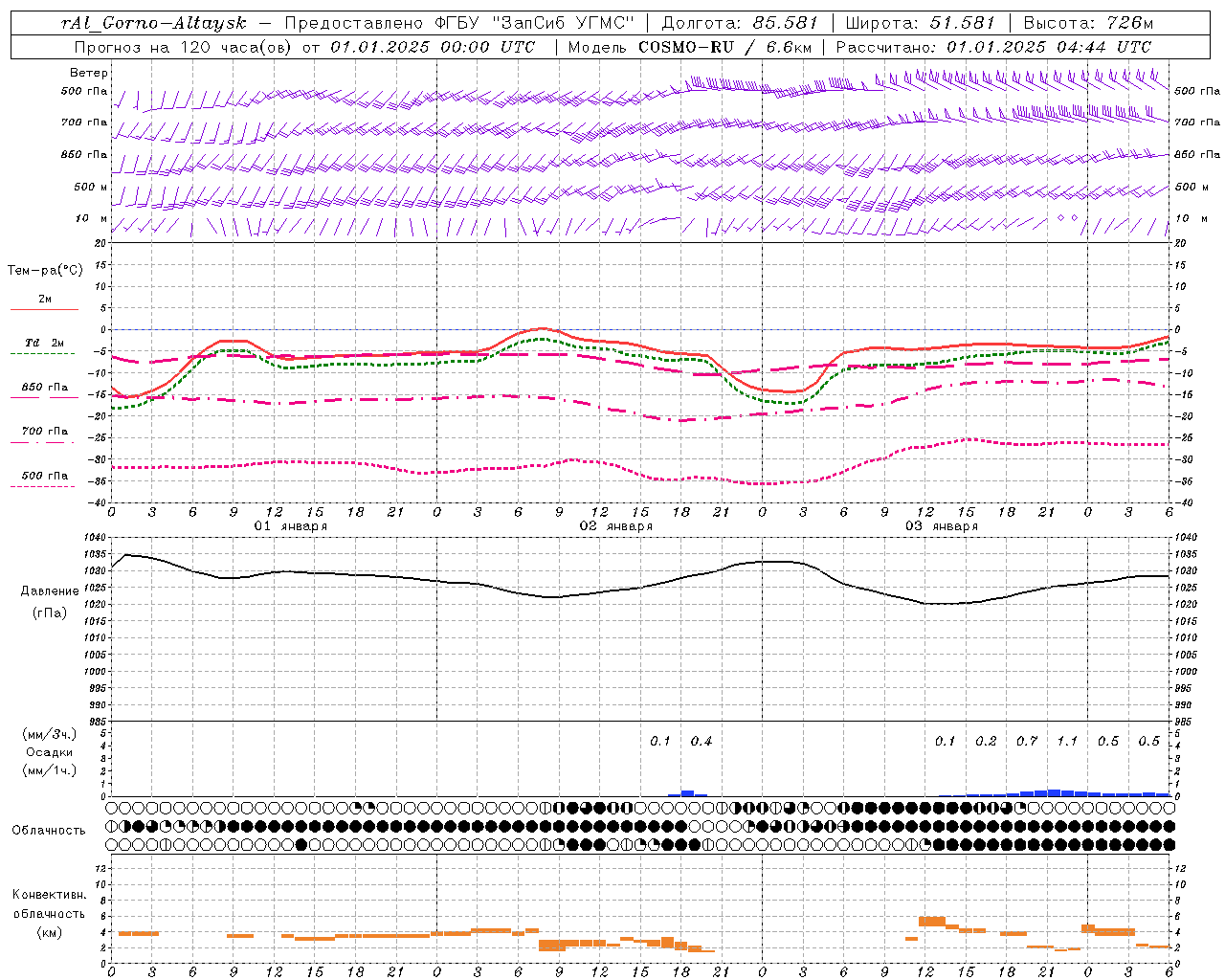Screen dimensions: 1225x980
Task: Click the (мм/1ч.) precipitation unit label
Action: (x=49, y=770)
